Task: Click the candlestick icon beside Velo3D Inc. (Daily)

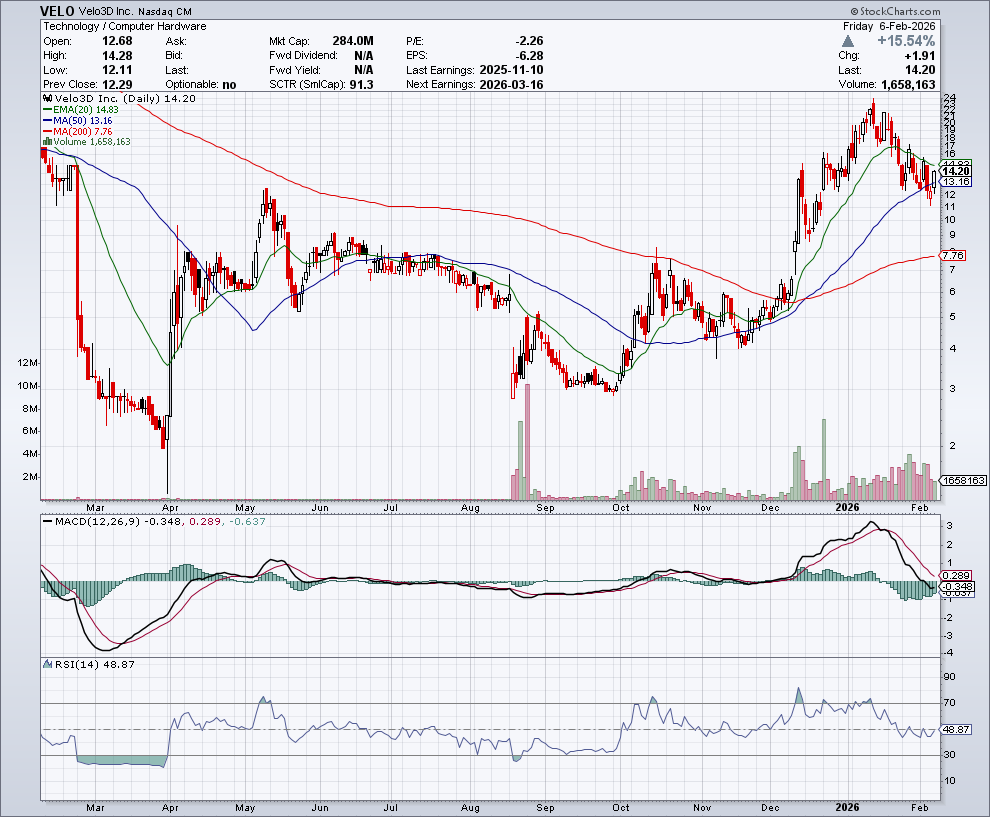Action: (x=47, y=98)
